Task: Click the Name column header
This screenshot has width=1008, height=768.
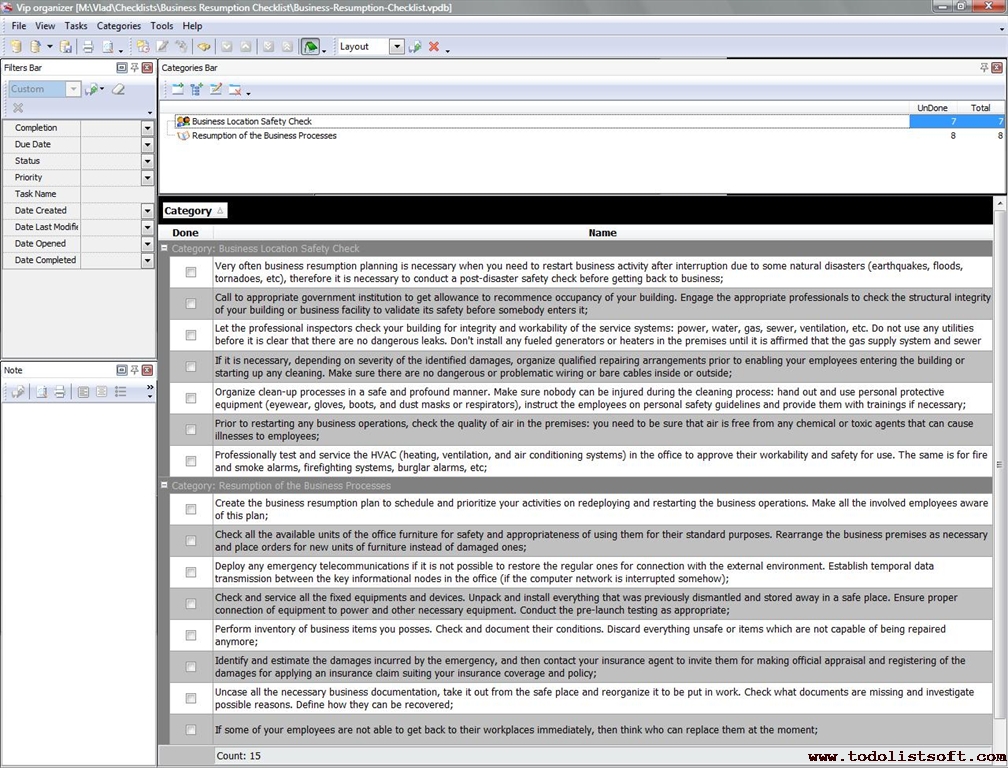Action: pyautogui.click(x=602, y=233)
